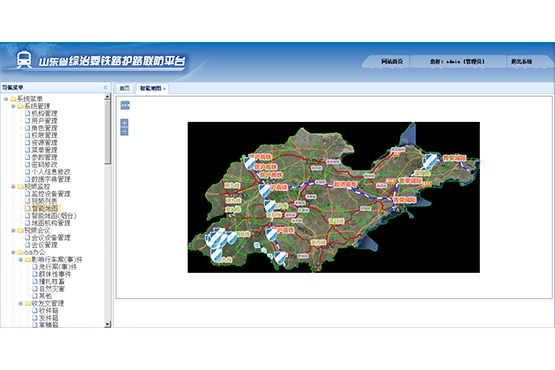
Task: Open 监控设备管理 tree item
Action: pos(51,194)
